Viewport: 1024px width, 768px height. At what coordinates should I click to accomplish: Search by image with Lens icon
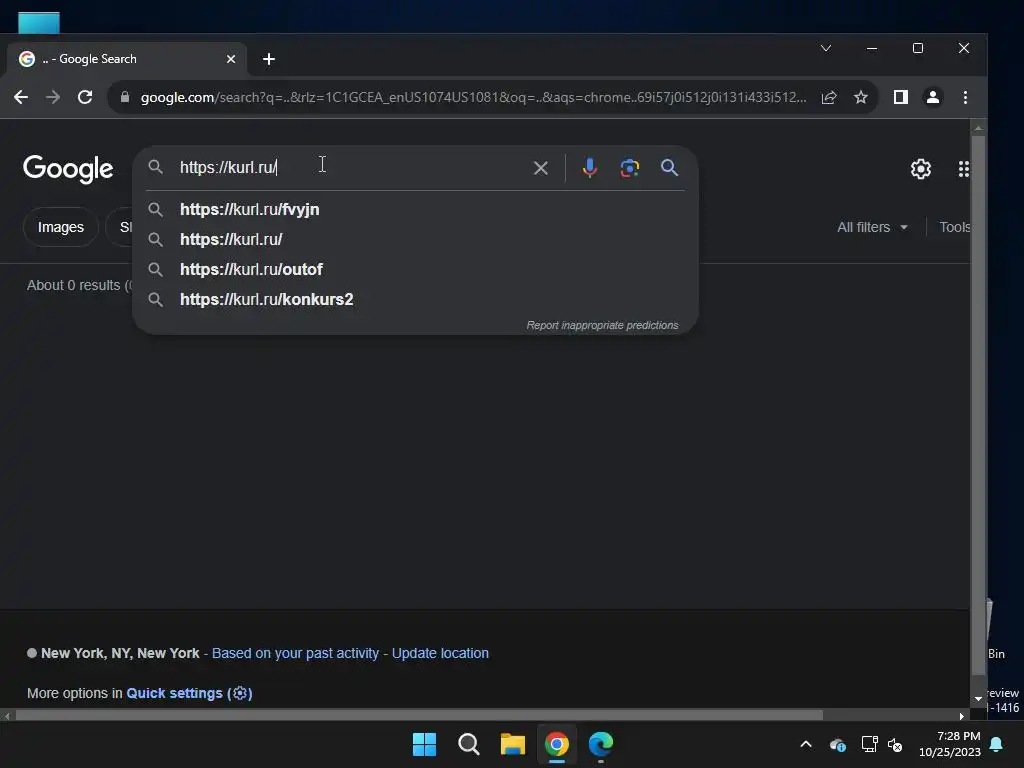click(x=630, y=168)
